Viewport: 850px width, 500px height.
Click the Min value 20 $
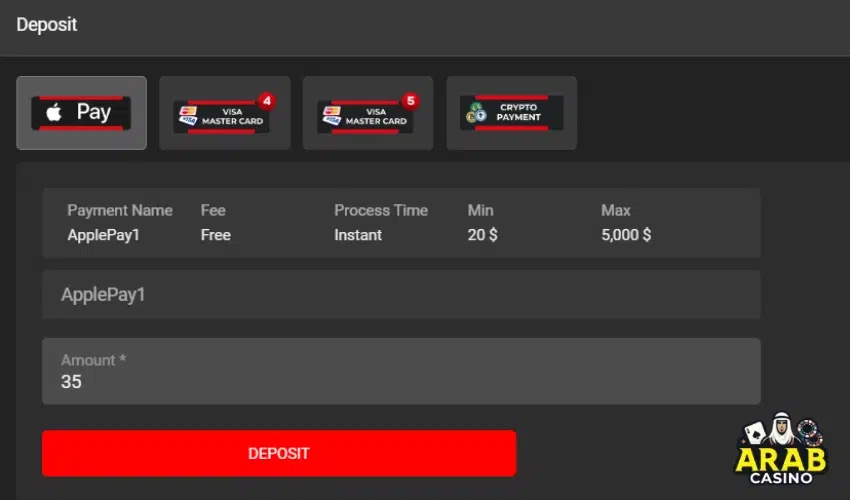pos(482,235)
